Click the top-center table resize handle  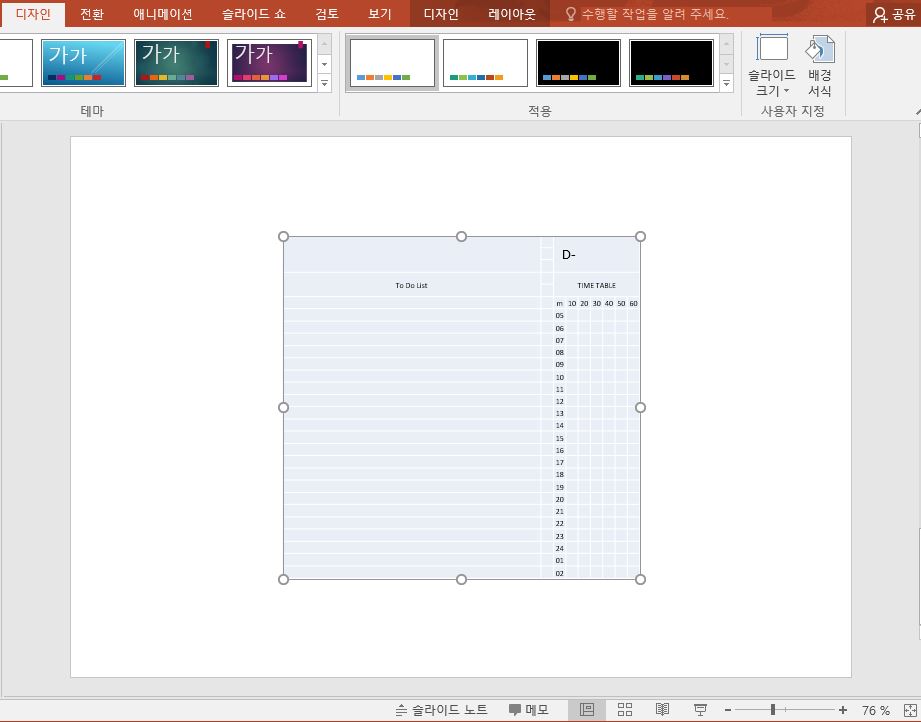pyautogui.click(x=462, y=236)
